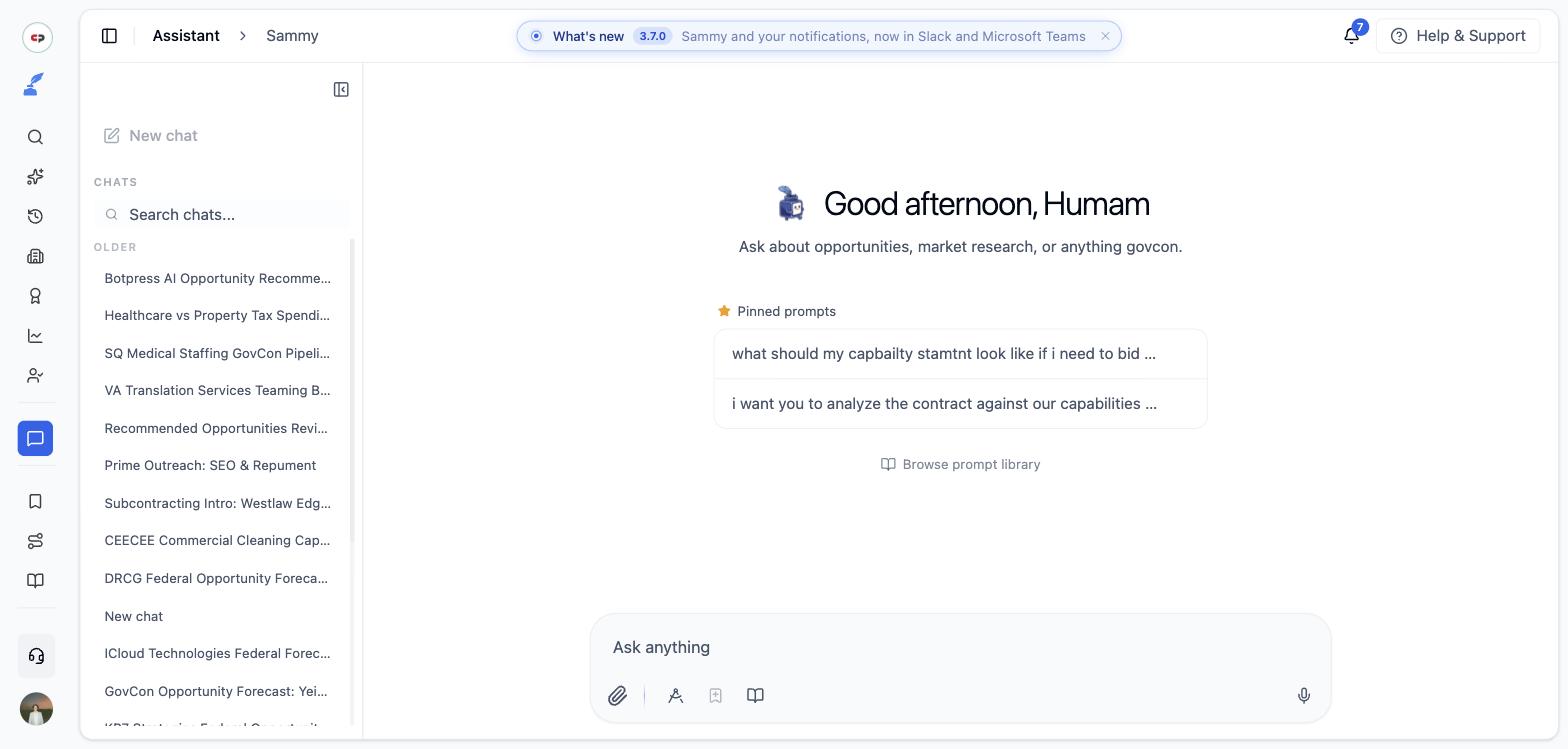Image resolution: width=1568 pixels, height=749 pixels.
Task: Select the blue chat assistant icon
Action: click(x=35, y=438)
